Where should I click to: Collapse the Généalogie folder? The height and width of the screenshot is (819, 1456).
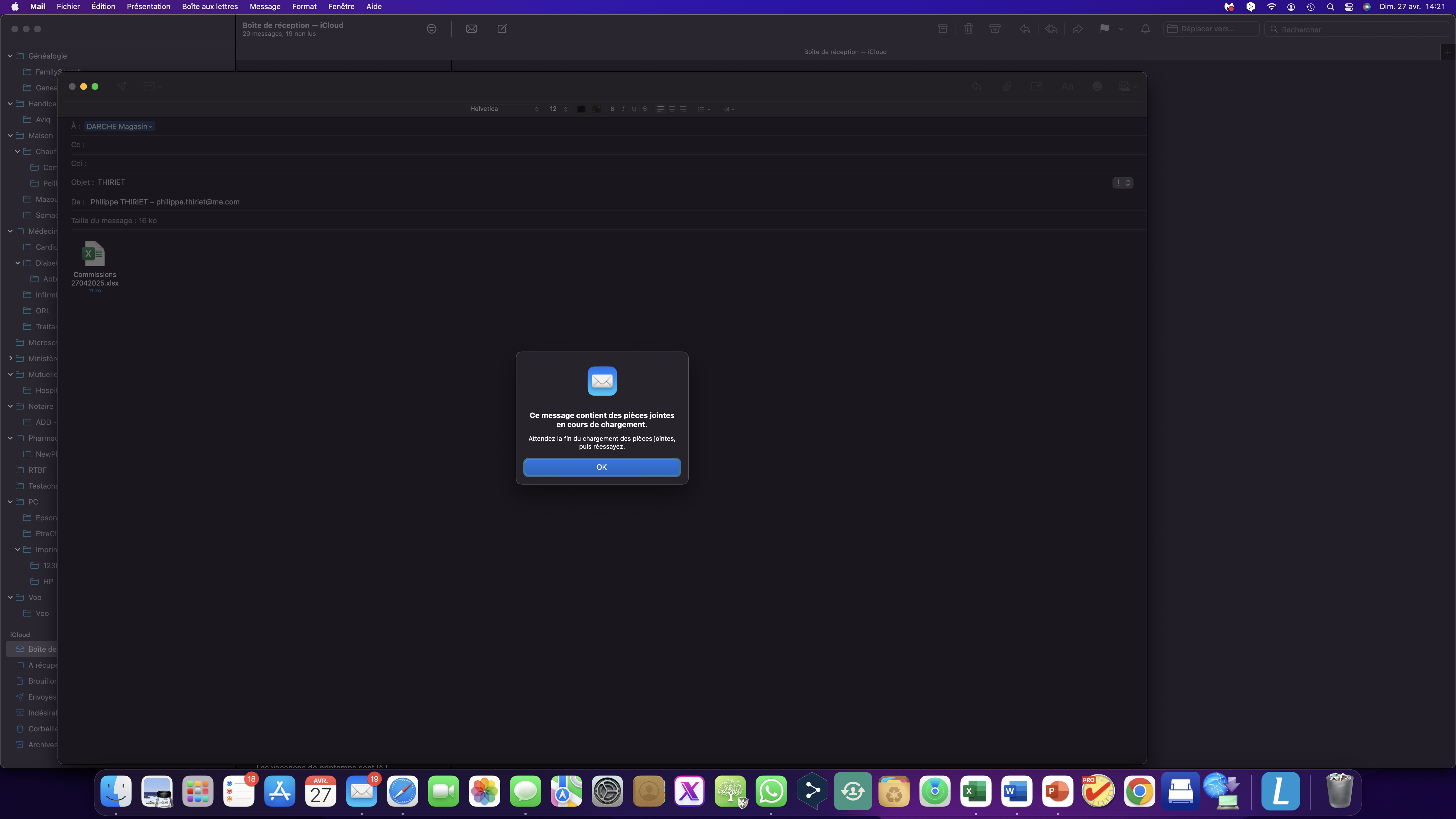click(10, 56)
